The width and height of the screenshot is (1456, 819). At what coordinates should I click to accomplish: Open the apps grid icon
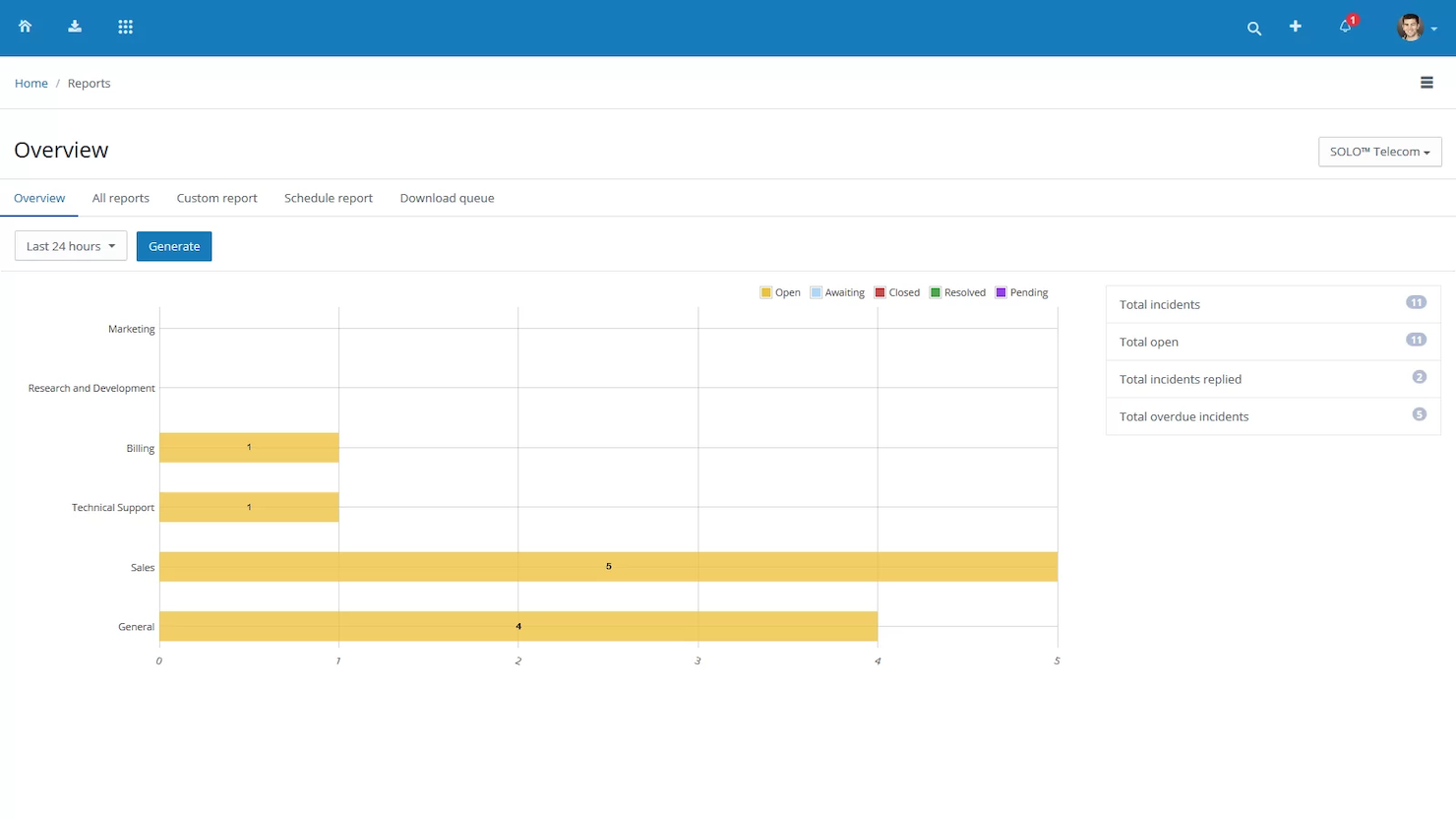[x=125, y=27]
